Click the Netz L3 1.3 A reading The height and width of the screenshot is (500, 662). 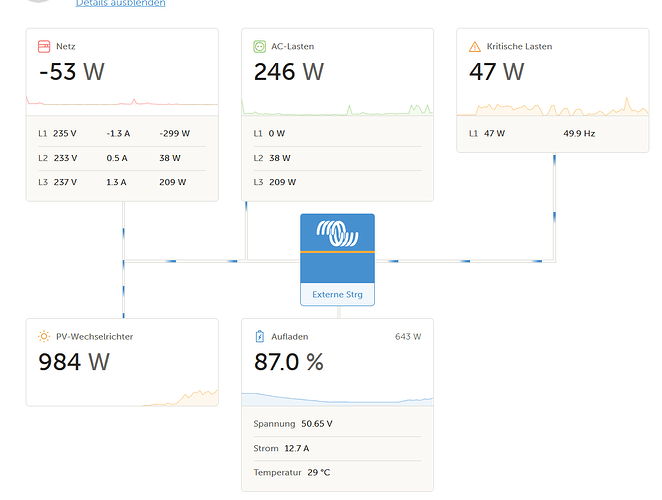(x=116, y=182)
